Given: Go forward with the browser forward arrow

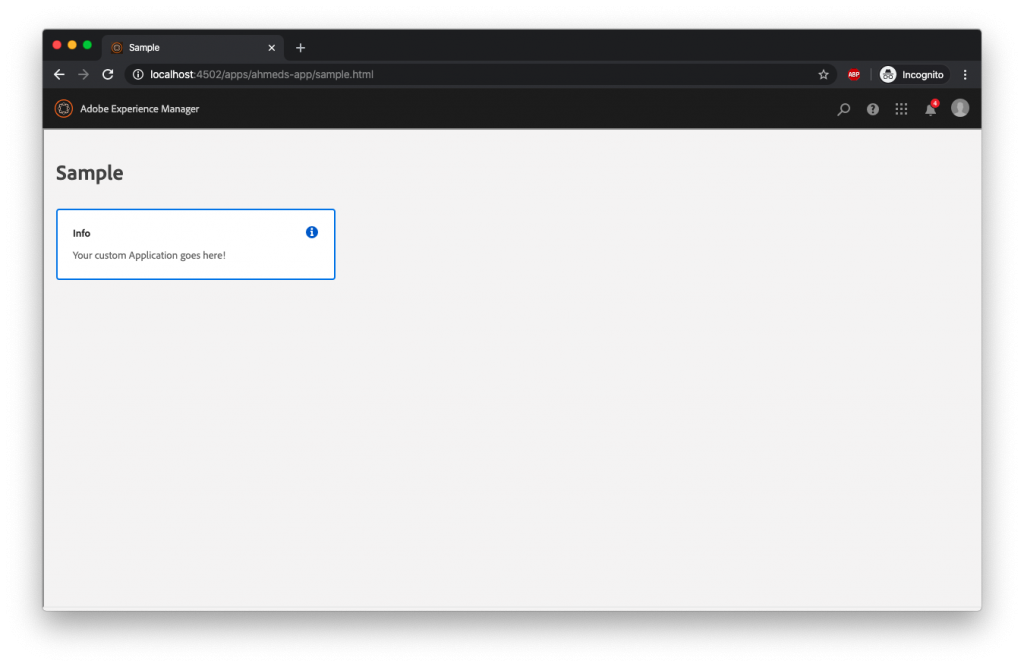Looking at the screenshot, I should [84, 74].
